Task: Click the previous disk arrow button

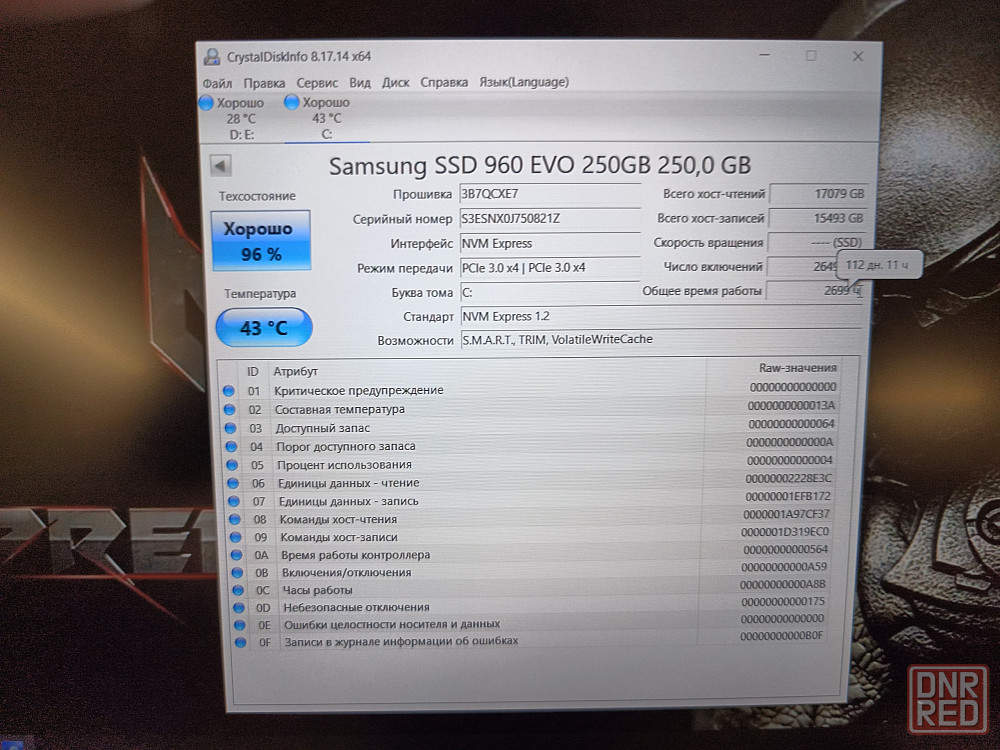Action: pyautogui.click(x=220, y=166)
